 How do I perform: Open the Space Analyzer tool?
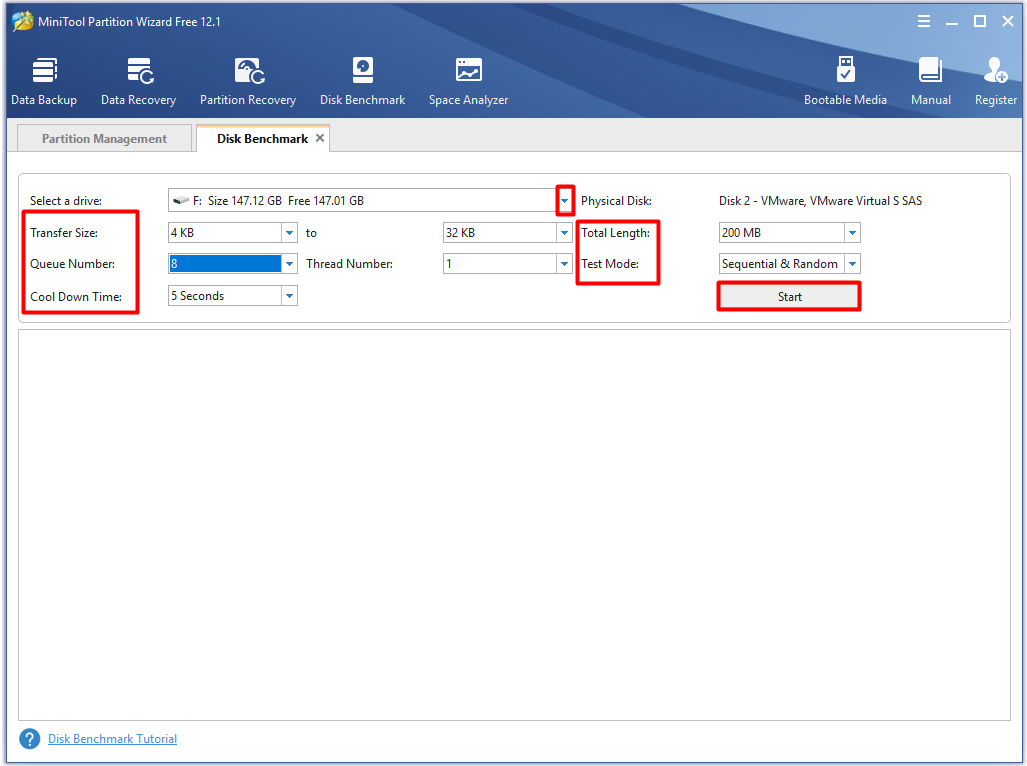click(x=468, y=81)
